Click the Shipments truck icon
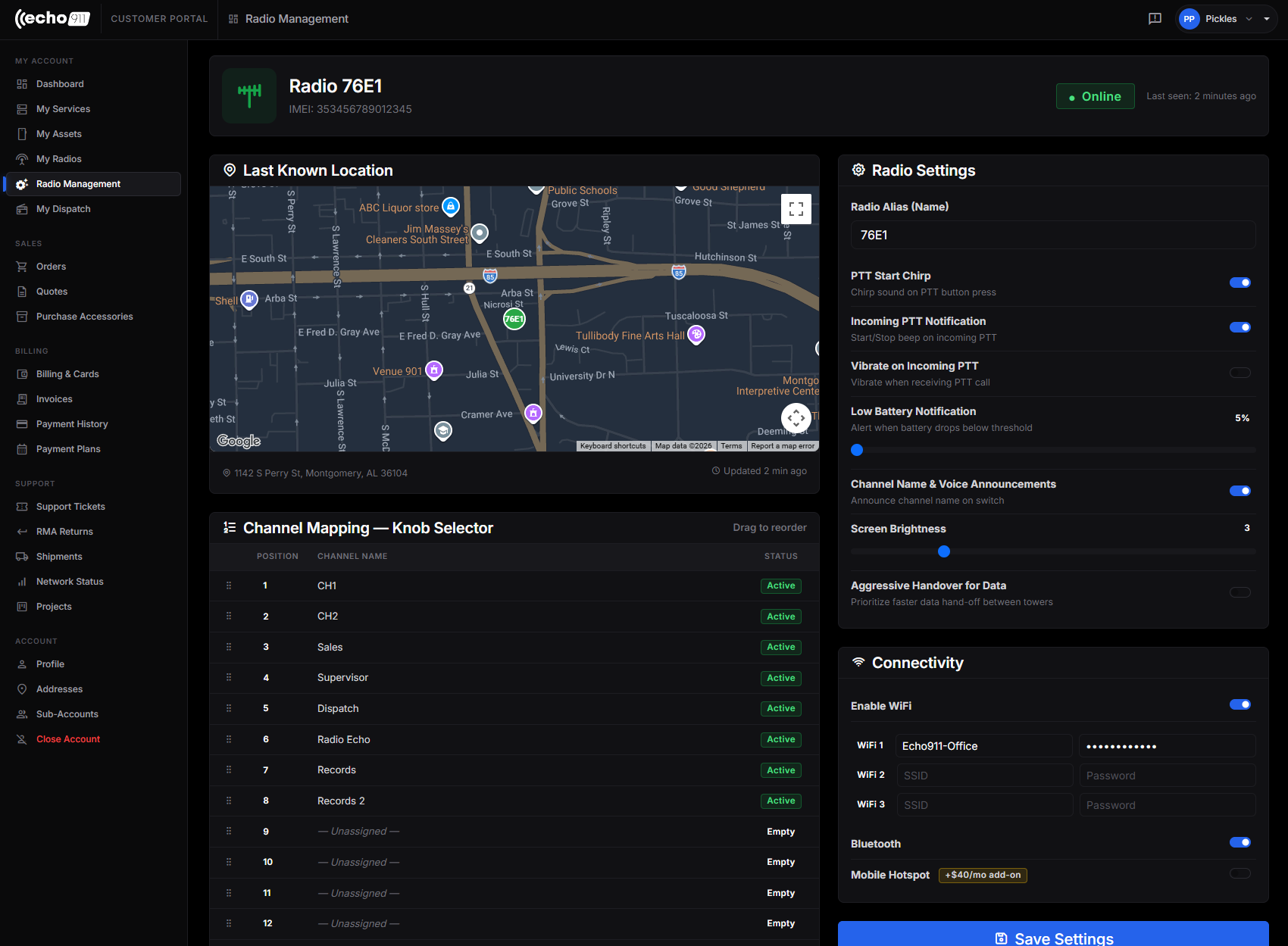This screenshot has height=946, width=1288. [22, 557]
